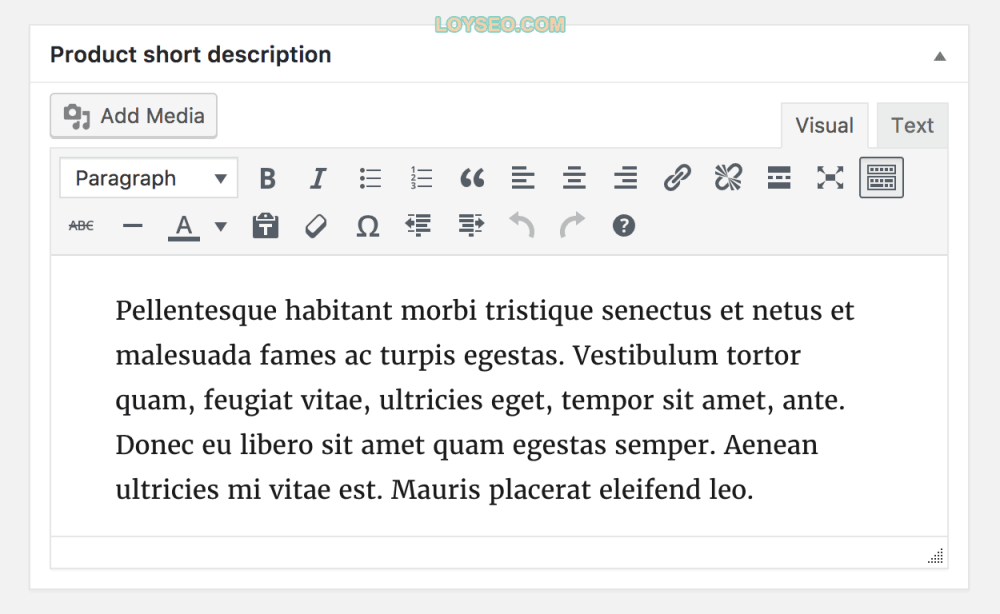Viewport: 1000px width, 614px height.
Task: Align text left
Action: pyautogui.click(x=523, y=178)
